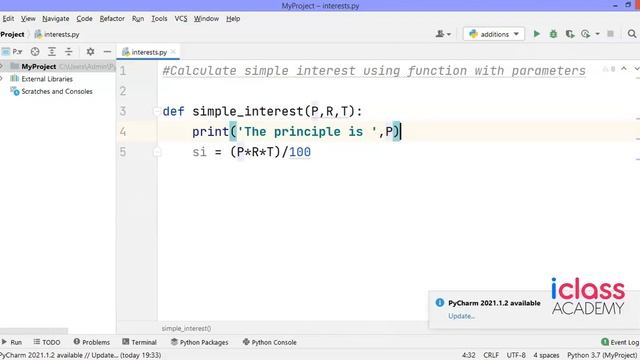Click the Collapse All icon in Project panel

tap(69, 52)
